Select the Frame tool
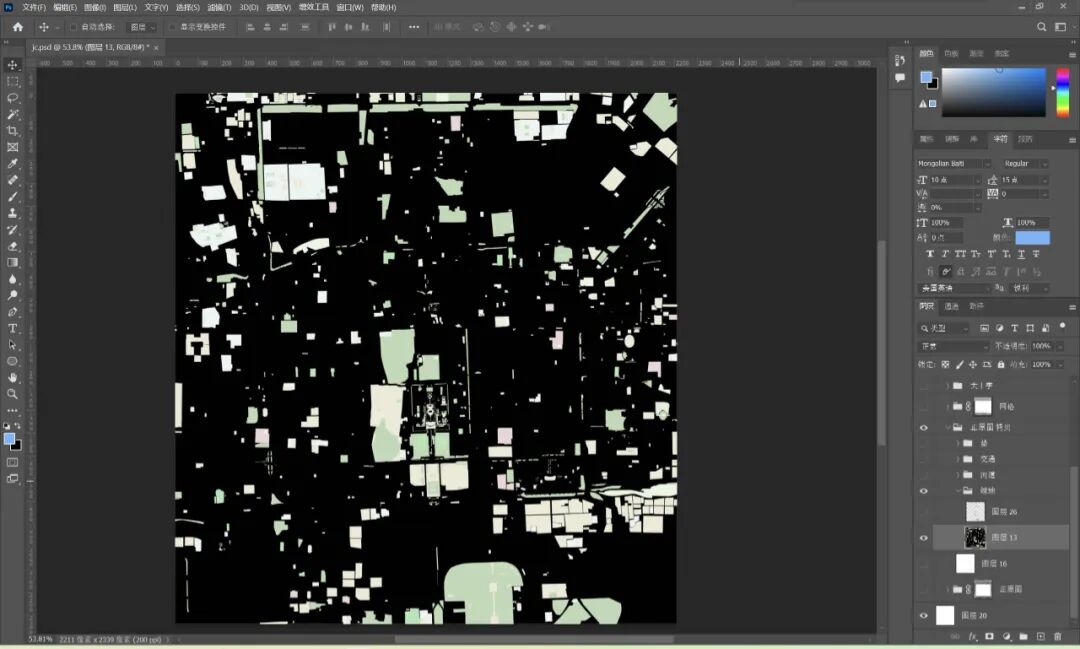This screenshot has width=1080, height=649. point(12,147)
